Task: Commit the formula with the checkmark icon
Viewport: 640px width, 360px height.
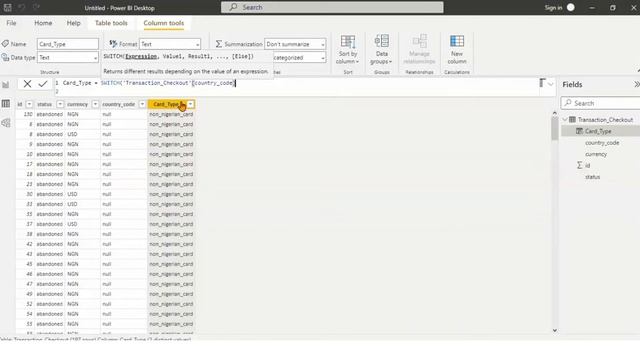Action: coord(43,84)
